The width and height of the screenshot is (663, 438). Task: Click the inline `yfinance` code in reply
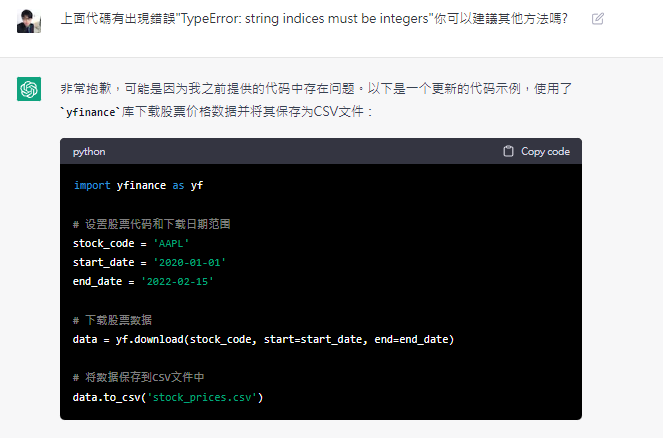tap(90, 112)
